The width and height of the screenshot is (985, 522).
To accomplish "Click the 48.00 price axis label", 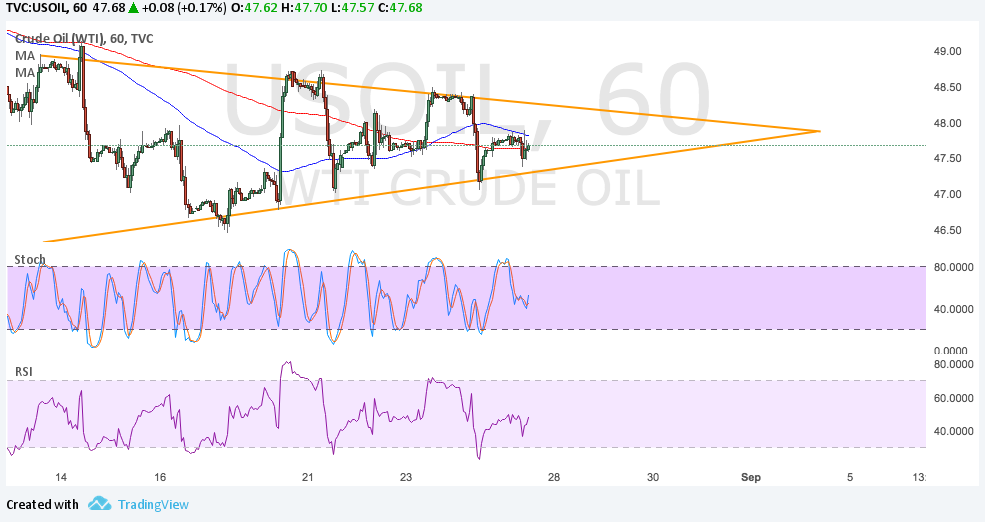I will 947,123.
